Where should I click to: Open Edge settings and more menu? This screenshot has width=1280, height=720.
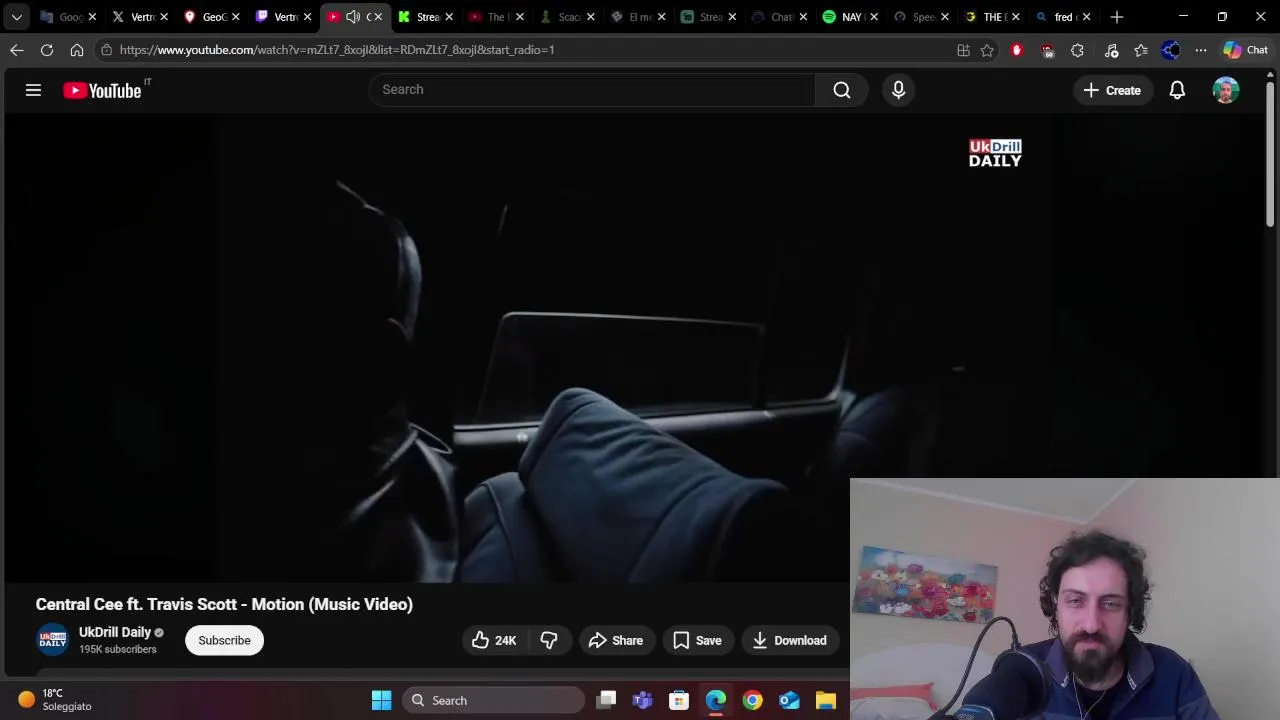tap(1201, 50)
